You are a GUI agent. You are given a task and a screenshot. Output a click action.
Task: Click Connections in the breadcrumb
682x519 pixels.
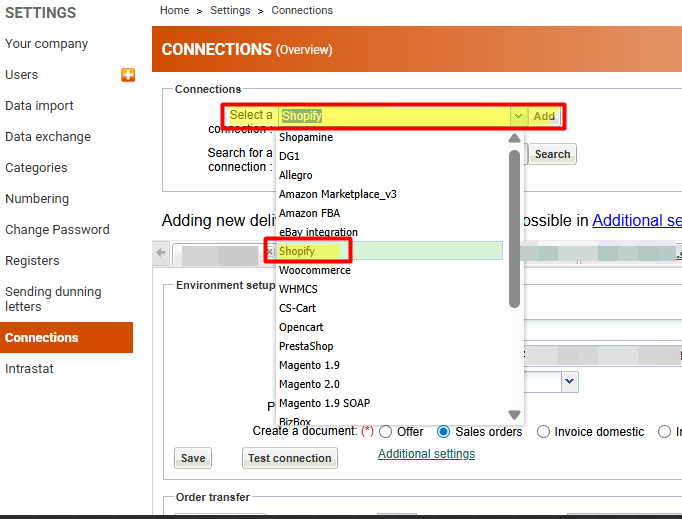[302, 10]
